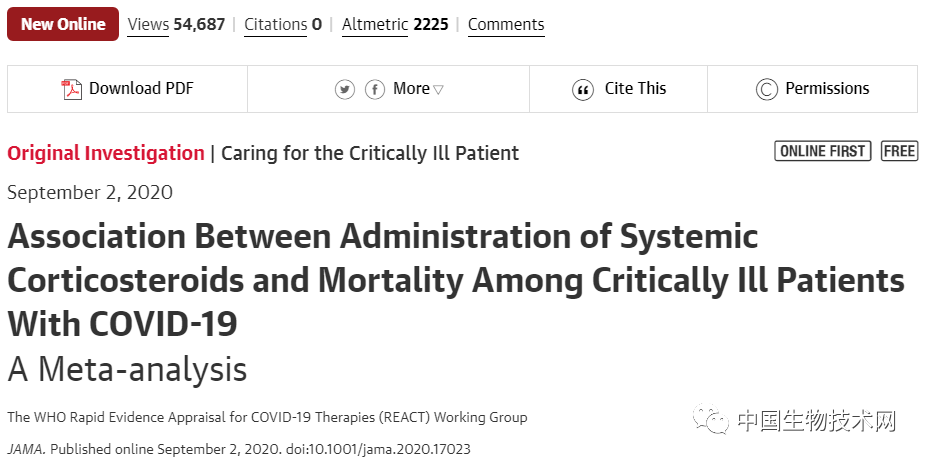This screenshot has width=926, height=461.
Task: Click the Online First badge
Action: [x=823, y=151]
